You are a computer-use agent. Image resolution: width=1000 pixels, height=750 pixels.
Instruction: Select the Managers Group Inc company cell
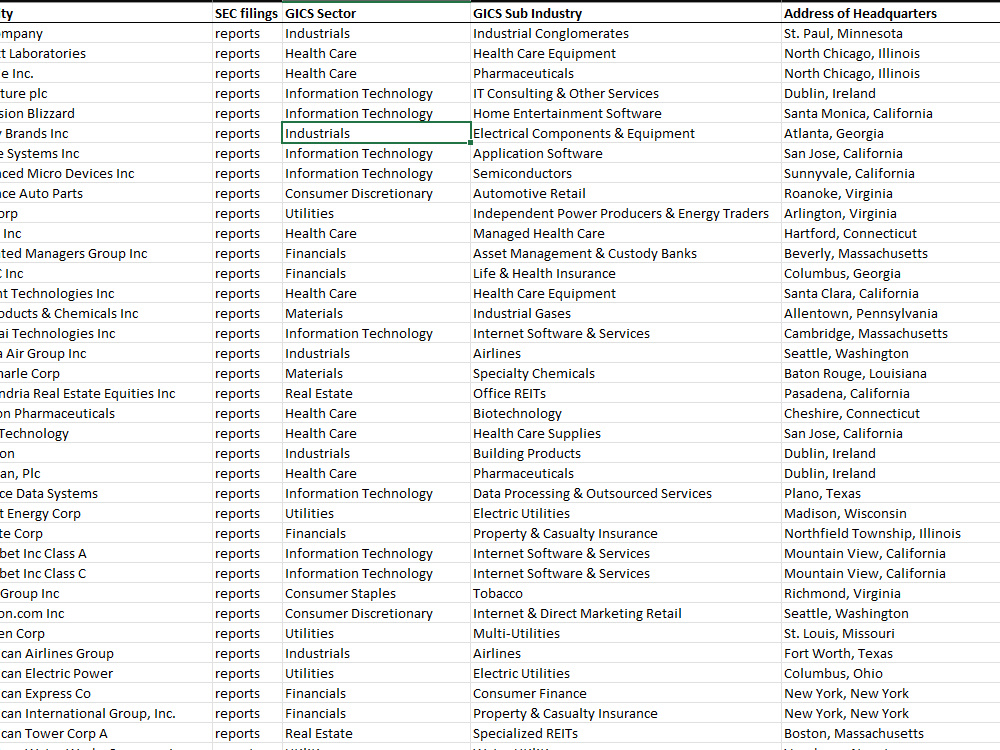coord(106,253)
